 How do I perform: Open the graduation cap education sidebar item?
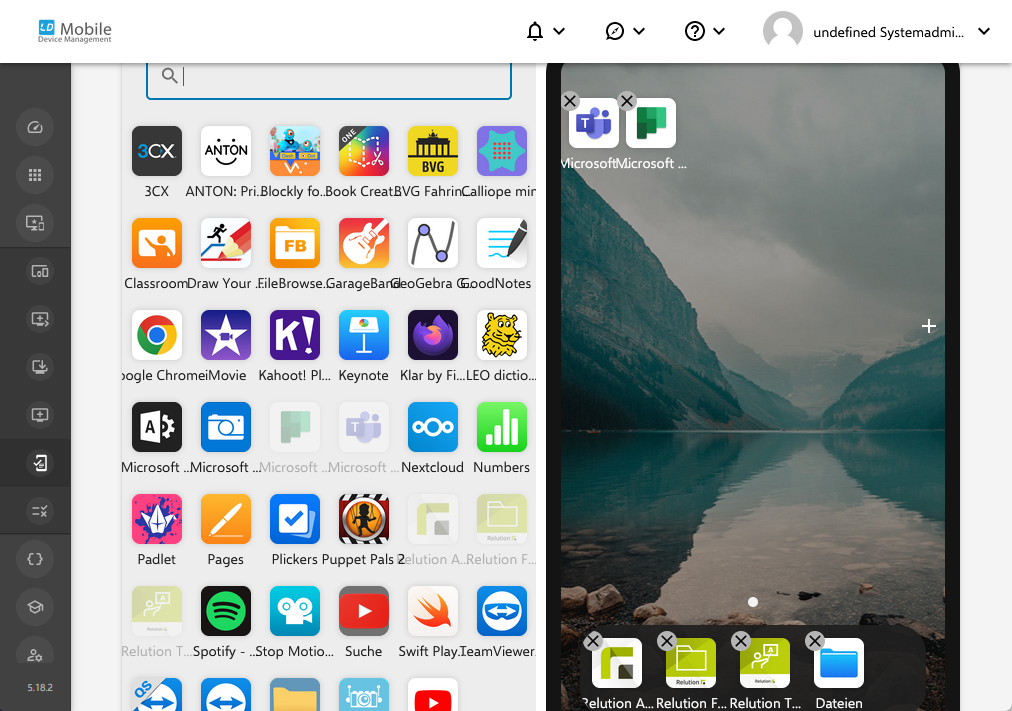[35, 606]
